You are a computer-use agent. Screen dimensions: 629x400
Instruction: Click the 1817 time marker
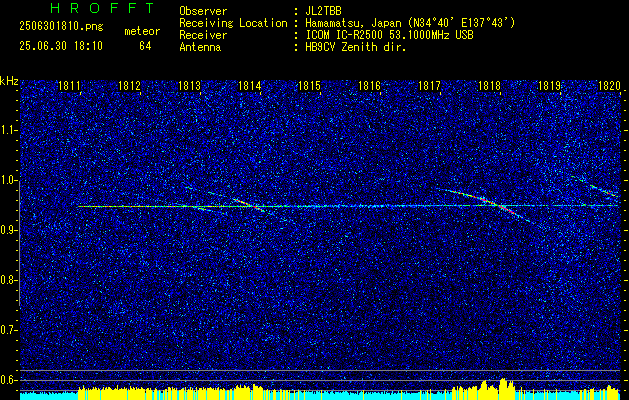430,86
